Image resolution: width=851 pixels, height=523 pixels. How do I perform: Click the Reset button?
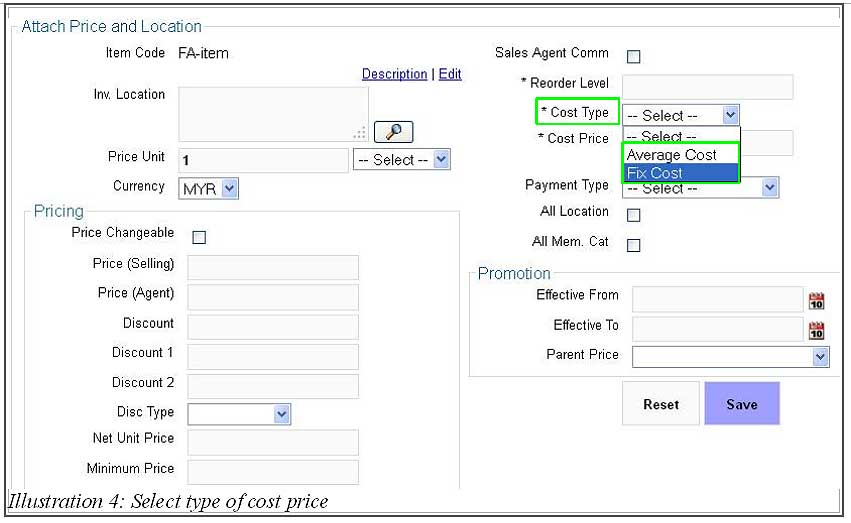pos(661,403)
